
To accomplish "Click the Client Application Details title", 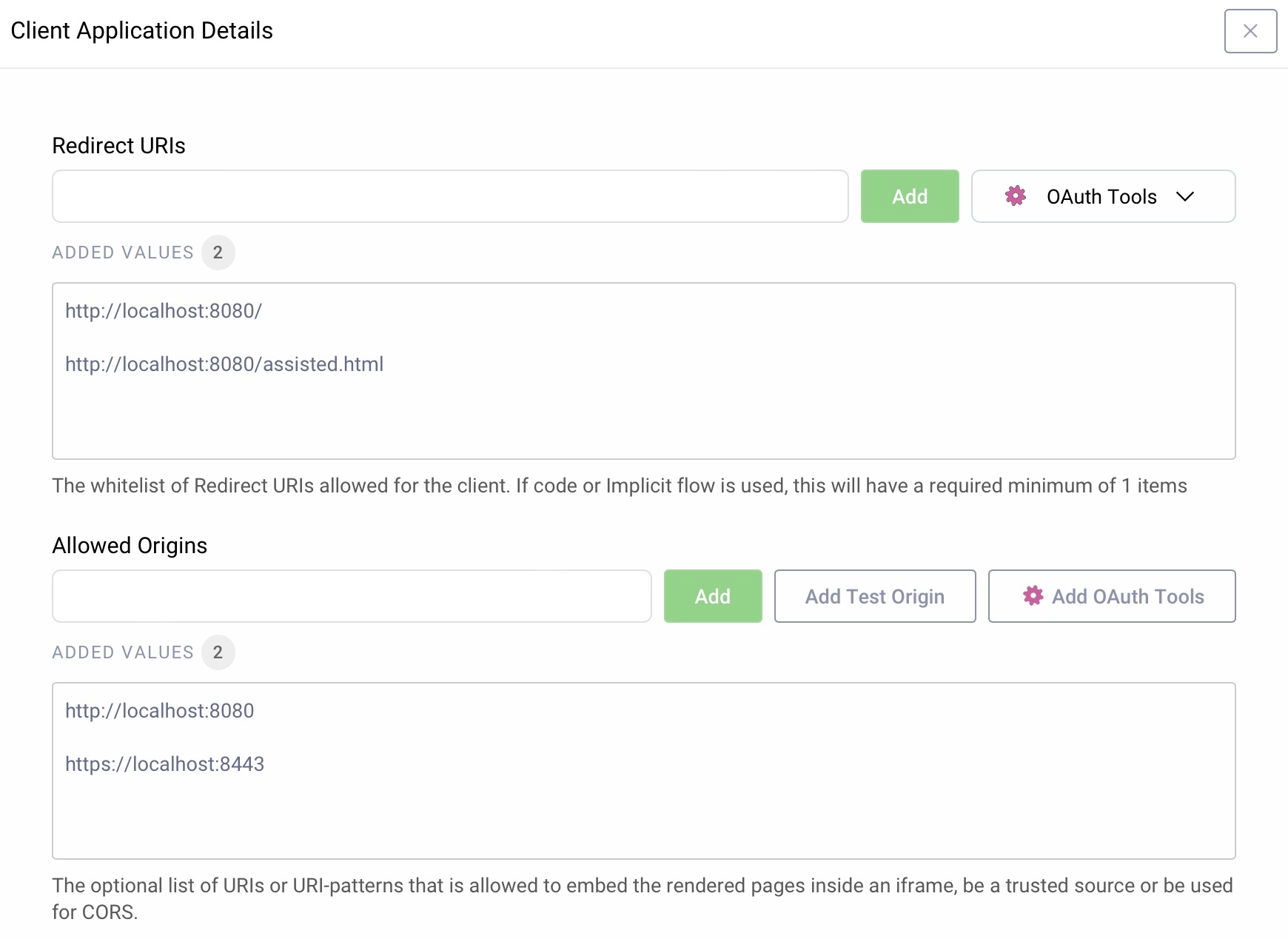I will pos(142,30).
